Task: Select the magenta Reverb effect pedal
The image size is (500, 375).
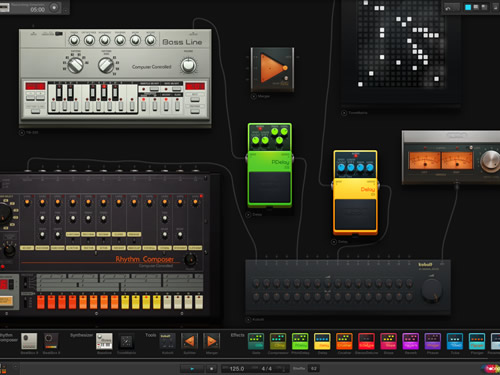Action: [410, 341]
